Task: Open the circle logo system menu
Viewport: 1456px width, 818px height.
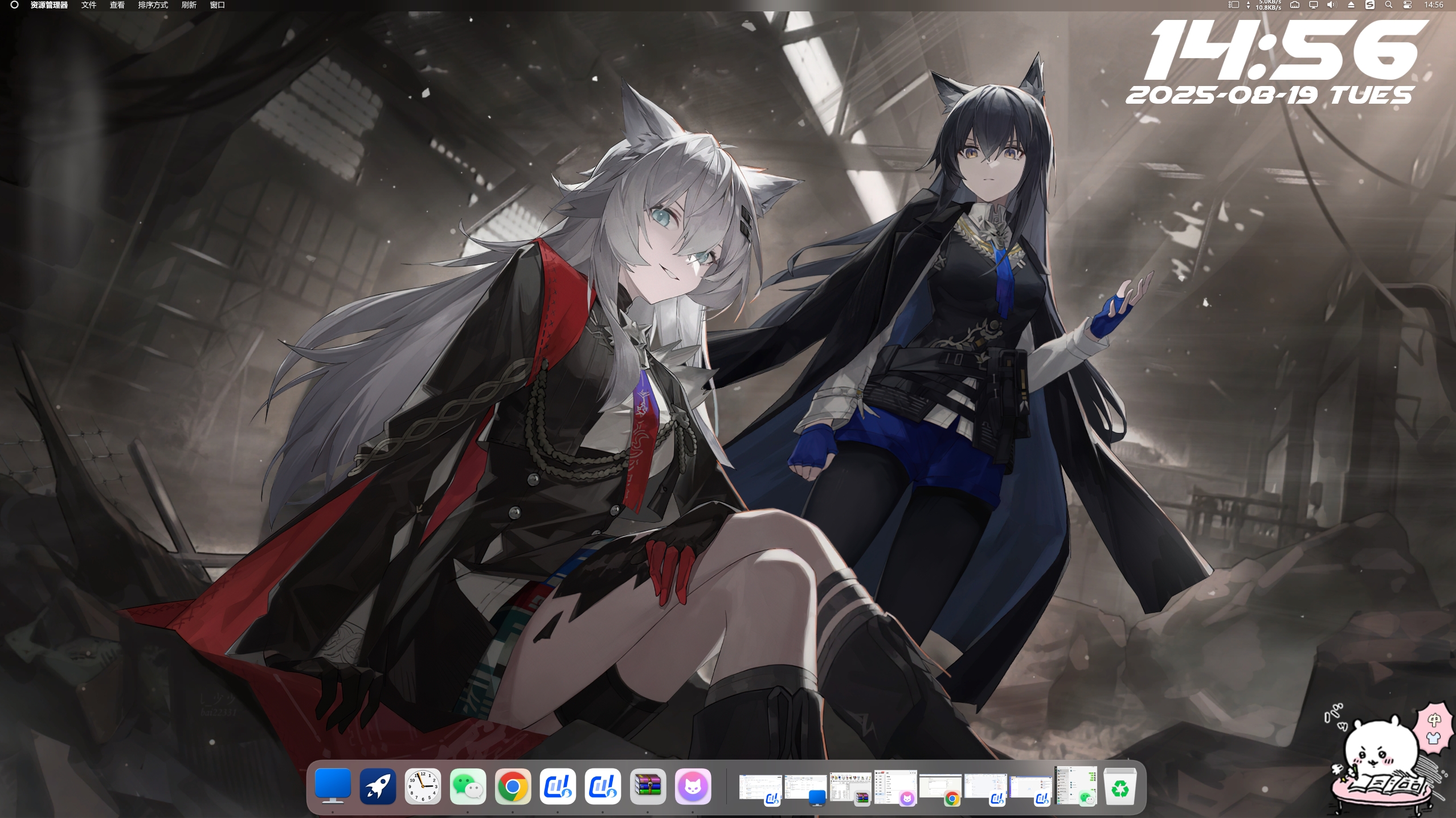Action: (x=14, y=5)
